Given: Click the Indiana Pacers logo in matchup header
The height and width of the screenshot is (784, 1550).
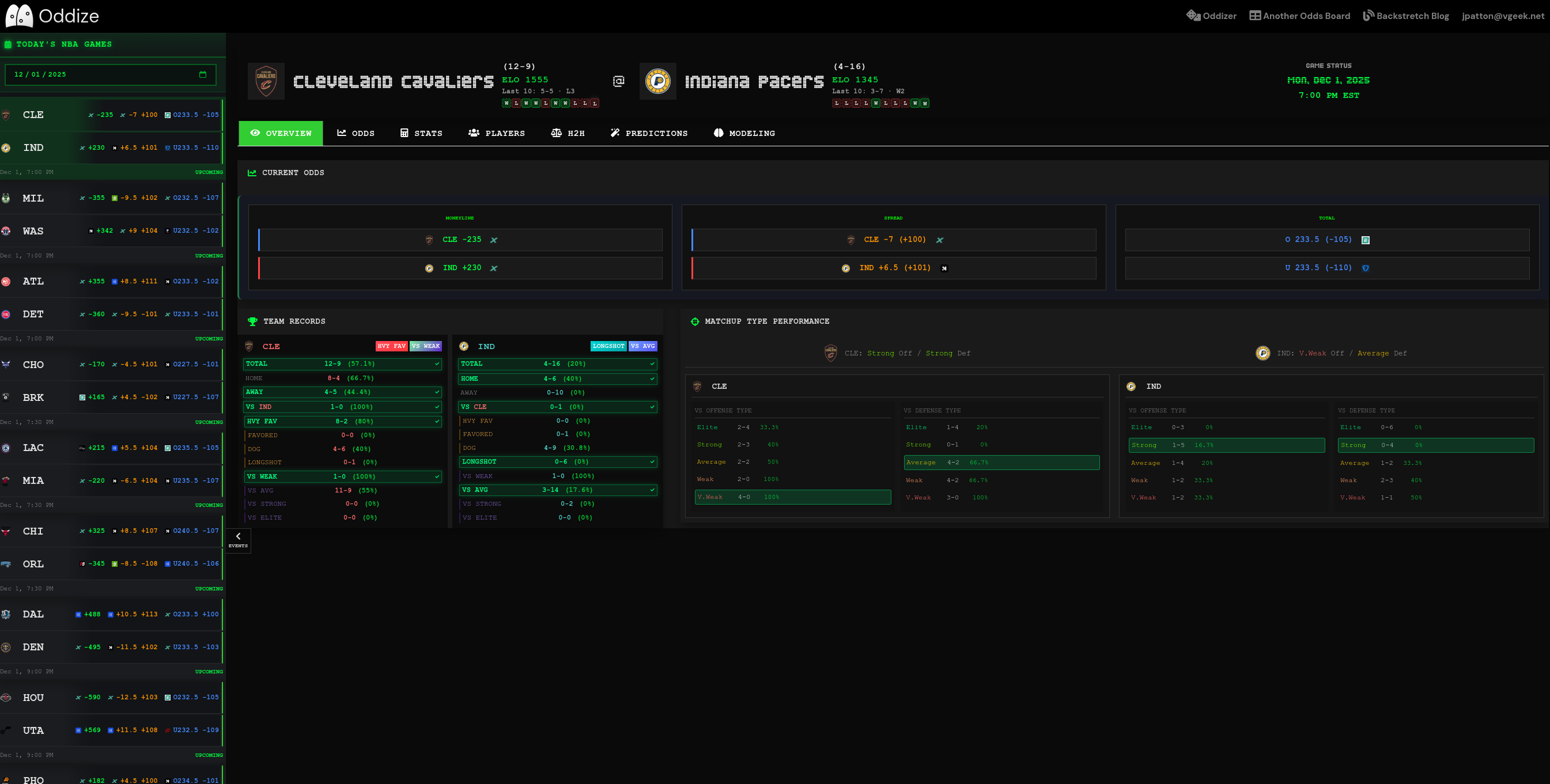Looking at the screenshot, I should 657,81.
